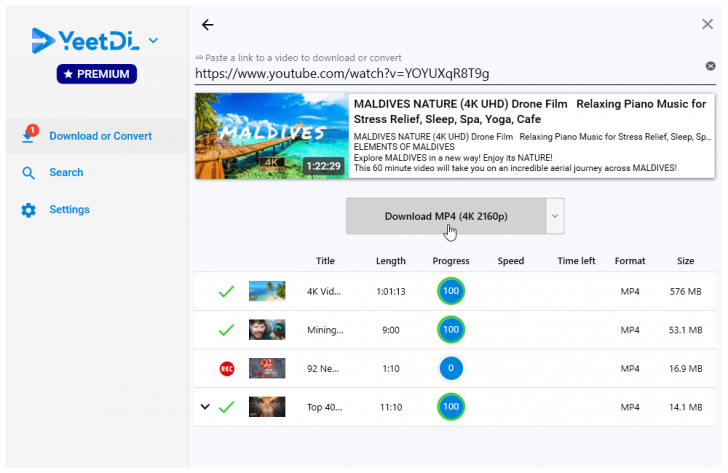The height and width of the screenshot is (473, 728).
Task: Open the download format dropdown arrow
Action: pyautogui.click(x=555, y=216)
